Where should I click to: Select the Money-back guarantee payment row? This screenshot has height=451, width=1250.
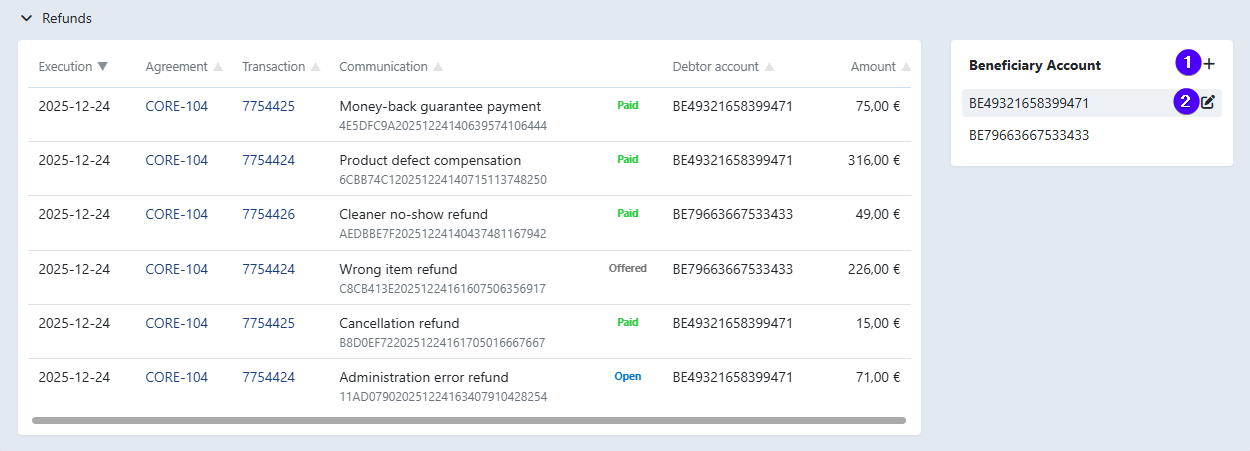440,106
